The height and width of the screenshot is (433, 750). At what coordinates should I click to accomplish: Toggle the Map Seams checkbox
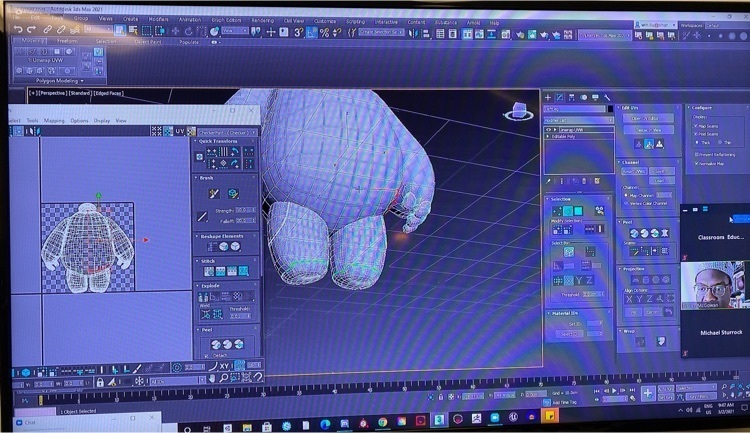pyautogui.click(x=695, y=126)
